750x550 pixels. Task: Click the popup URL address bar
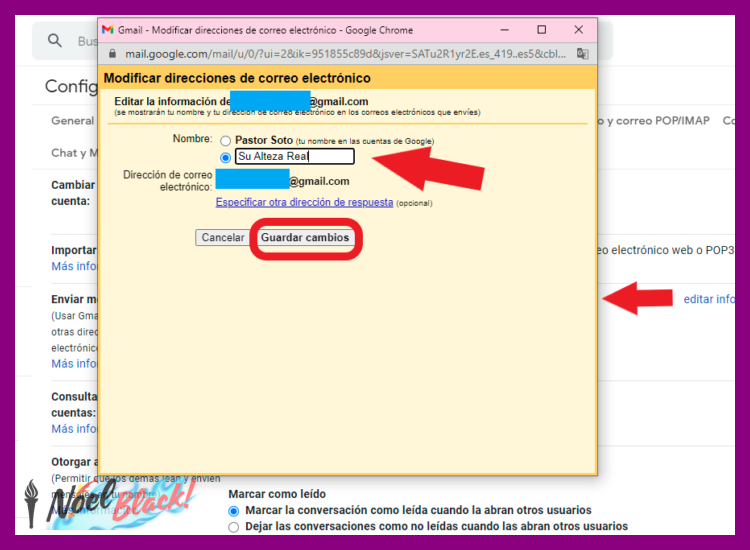(x=345, y=54)
